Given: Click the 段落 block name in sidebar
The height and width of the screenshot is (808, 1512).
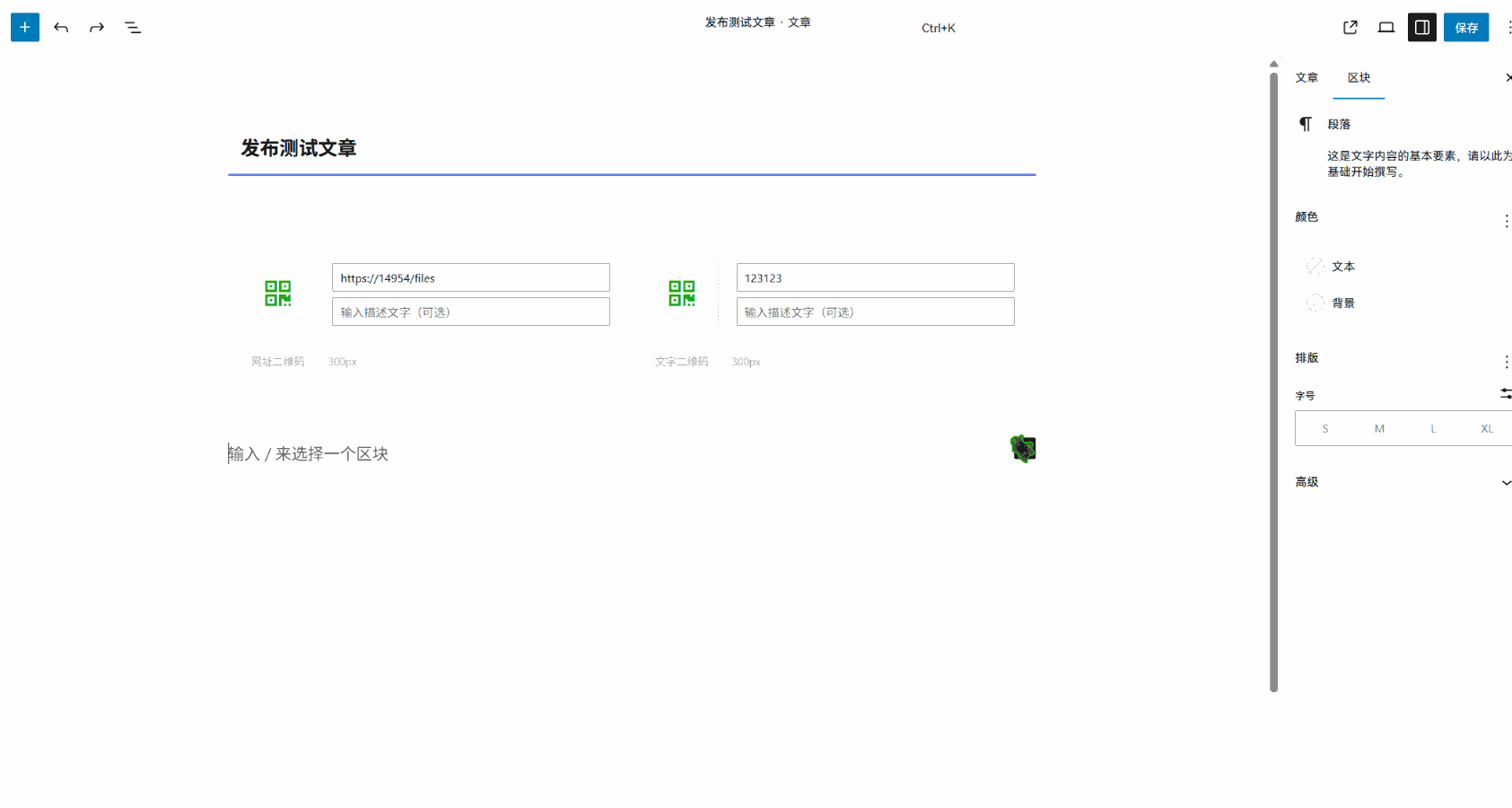Looking at the screenshot, I should click(1339, 124).
